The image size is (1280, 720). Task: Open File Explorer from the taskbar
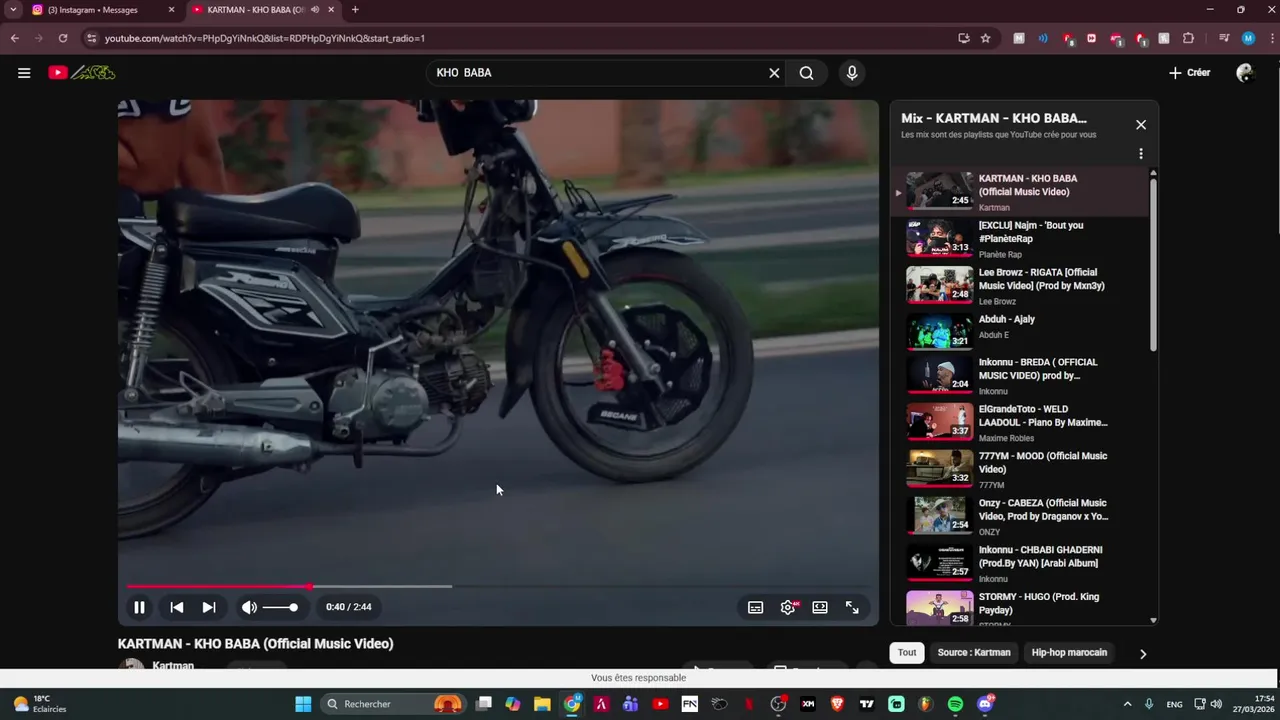click(x=542, y=704)
